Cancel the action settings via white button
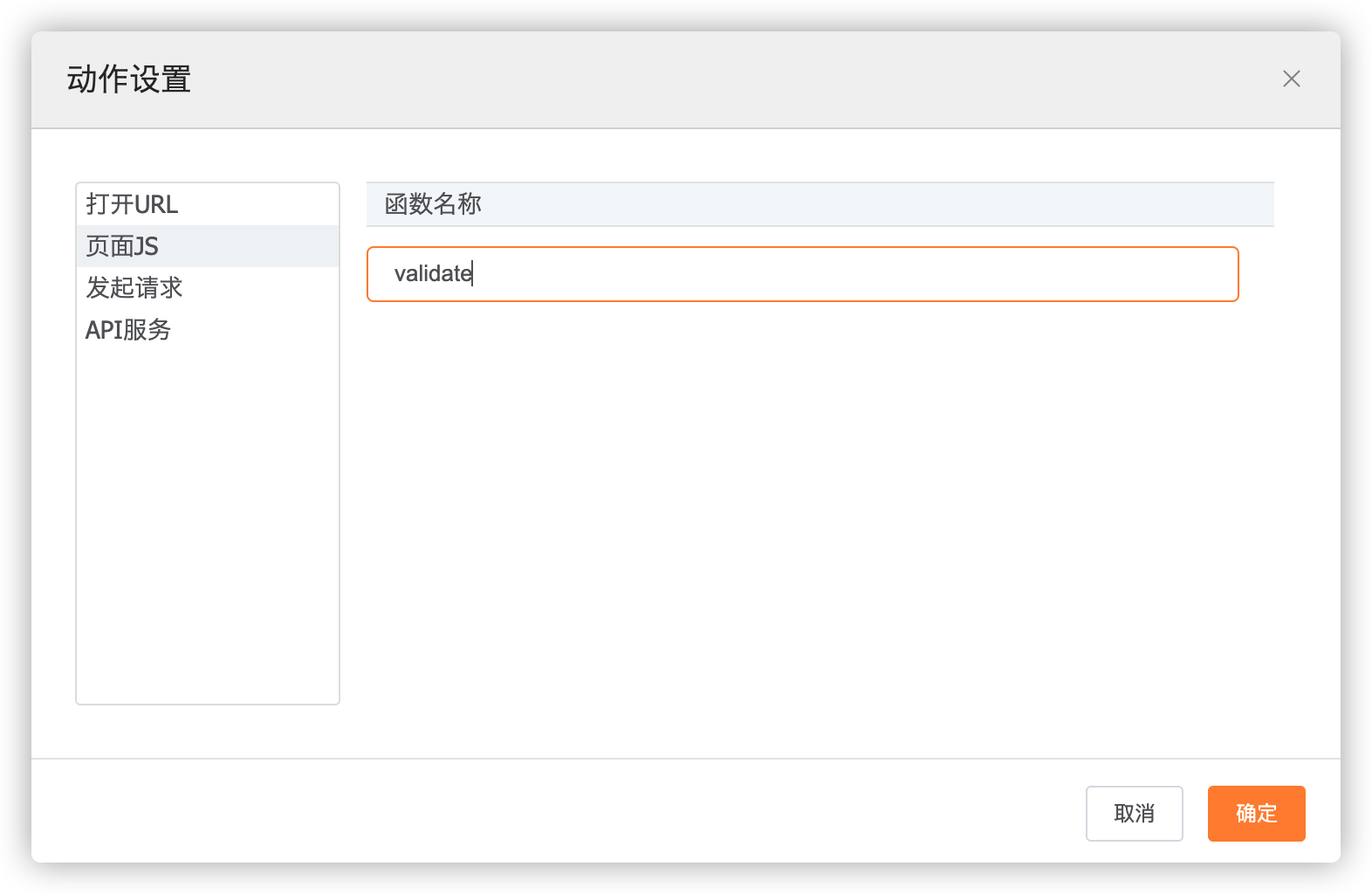 [x=1134, y=814]
